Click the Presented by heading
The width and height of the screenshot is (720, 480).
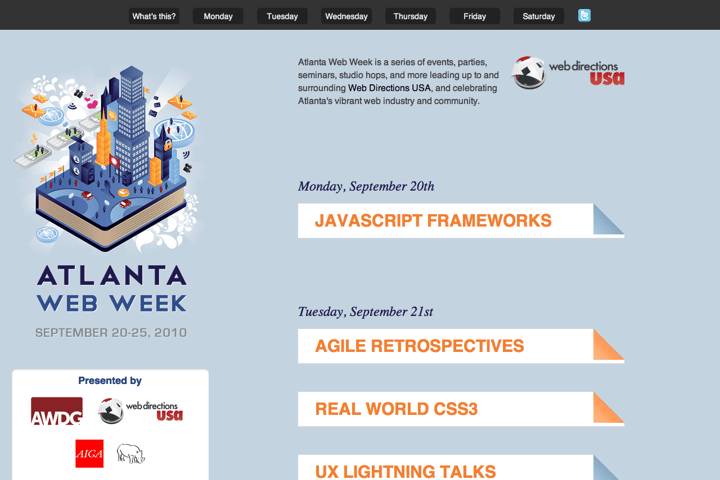click(110, 381)
